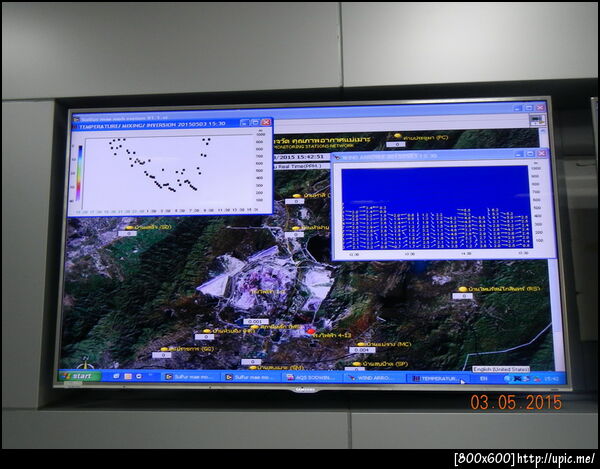
Task: Click the value box under station (FC)
Action: coord(396,144)
